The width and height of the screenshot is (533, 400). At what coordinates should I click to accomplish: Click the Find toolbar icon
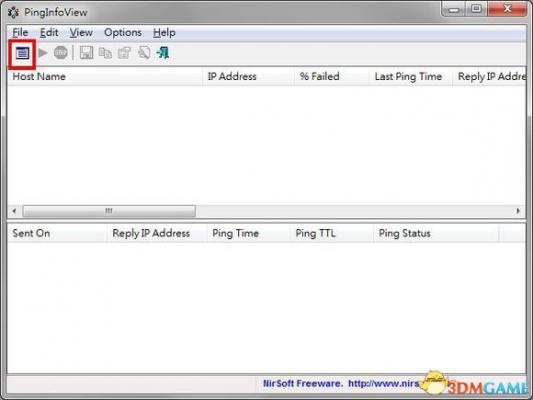(144, 53)
